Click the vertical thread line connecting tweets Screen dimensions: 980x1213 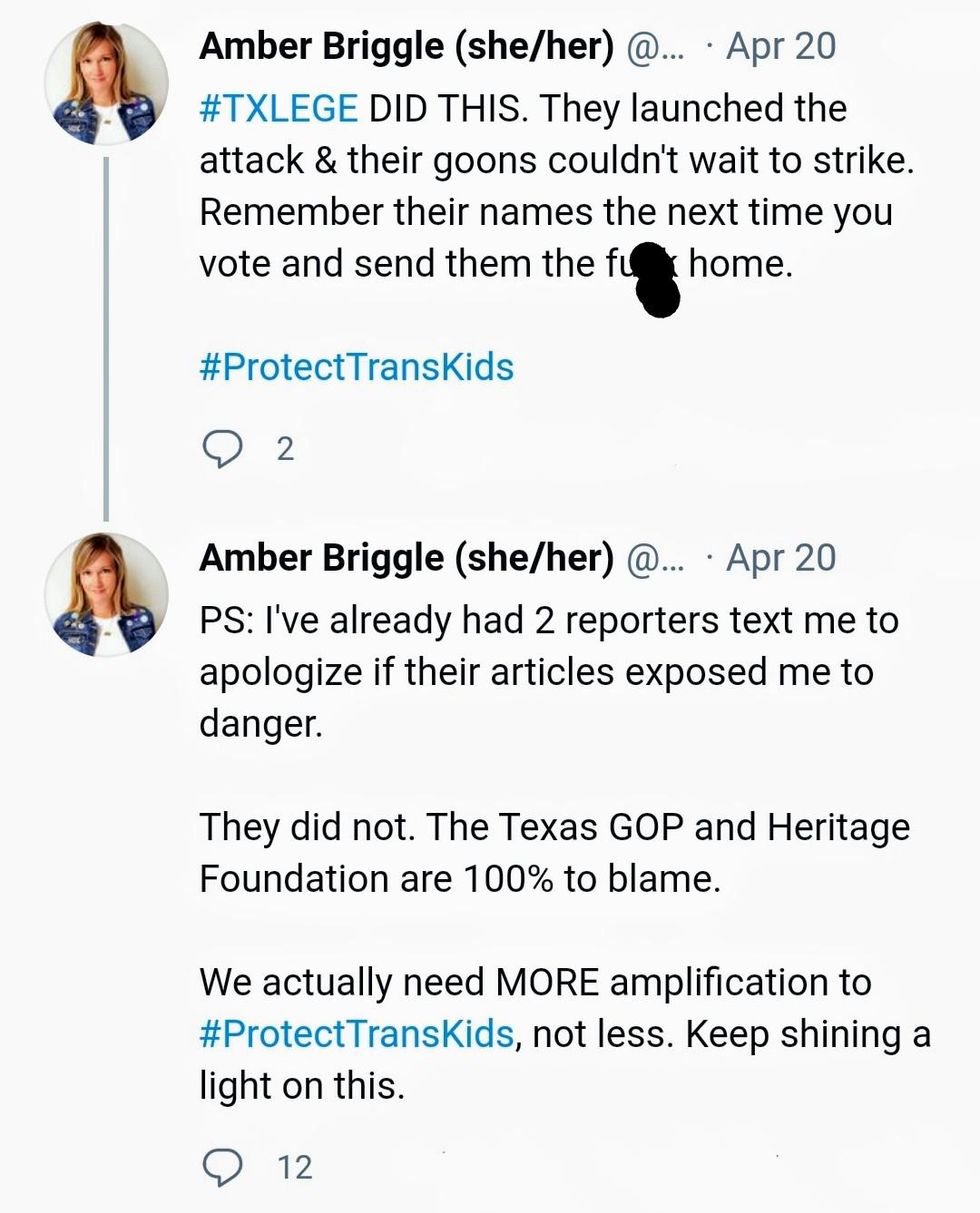click(x=106, y=338)
